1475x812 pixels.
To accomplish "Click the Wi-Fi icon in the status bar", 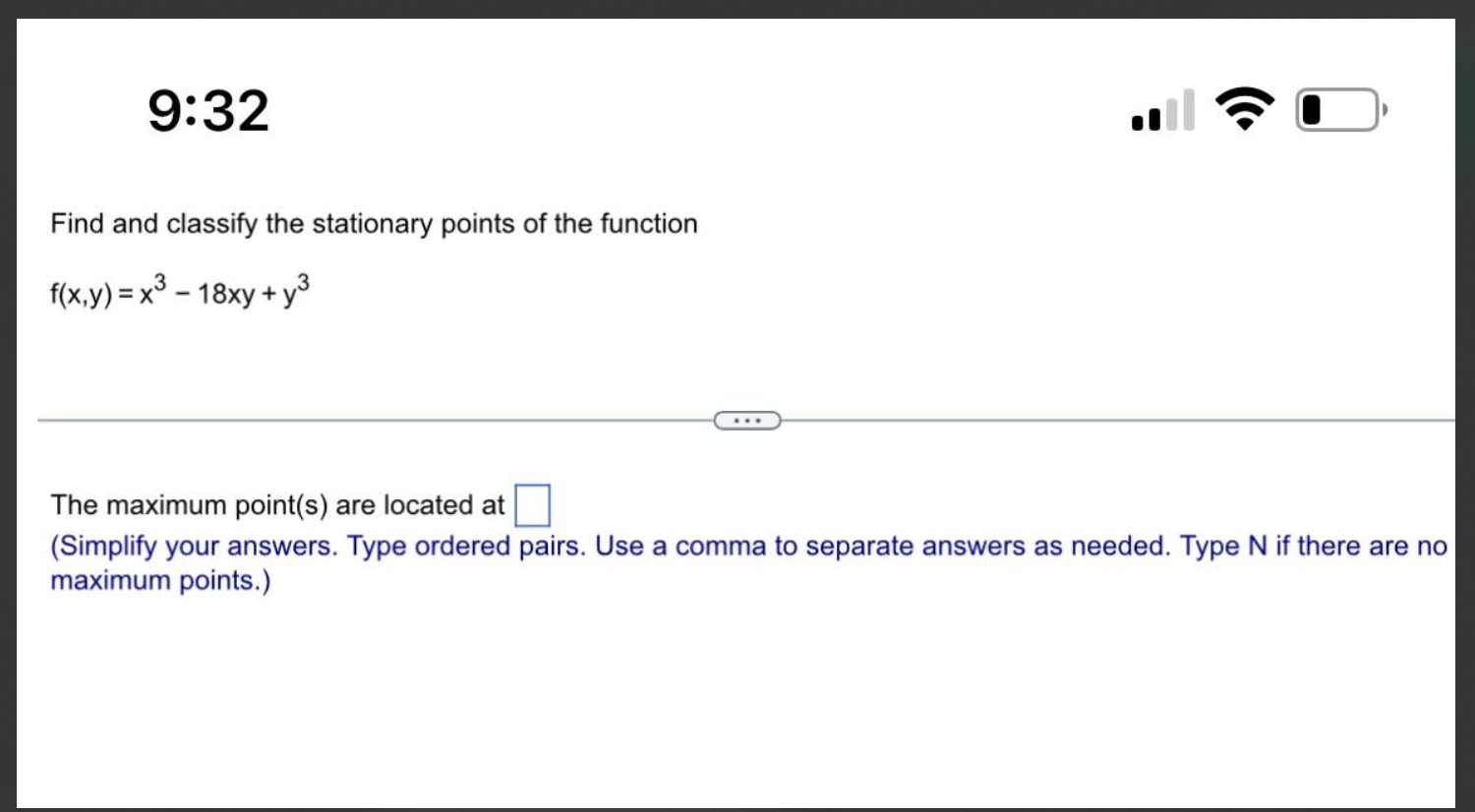I will coord(1244,109).
